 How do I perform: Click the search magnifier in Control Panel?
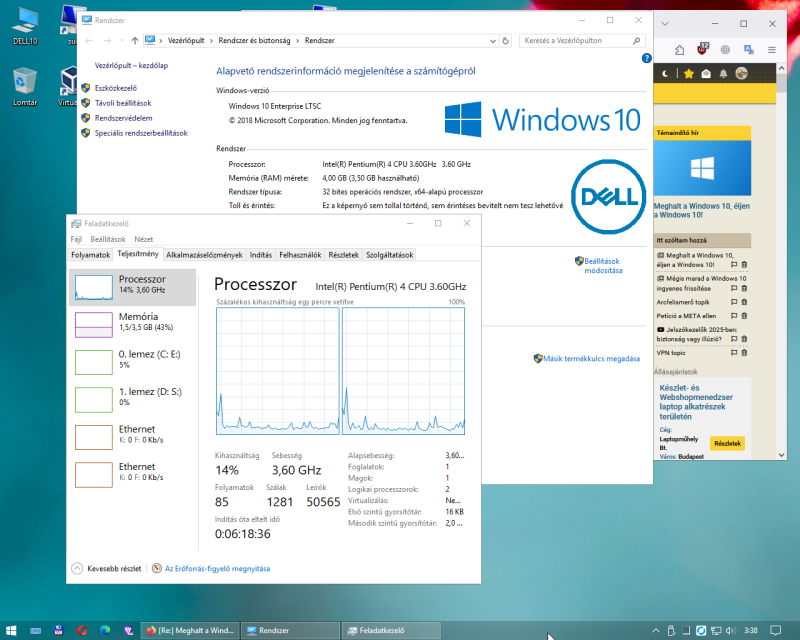point(637,40)
